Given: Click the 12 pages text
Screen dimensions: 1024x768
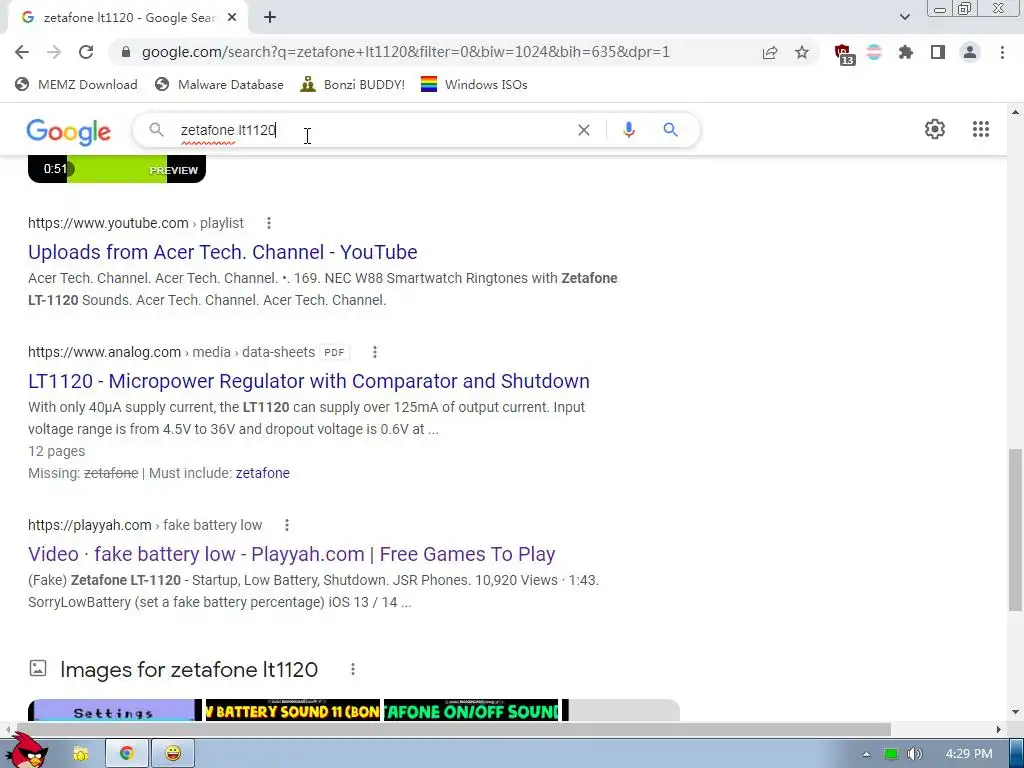Looking at the screenshot, I should point(56,451).
